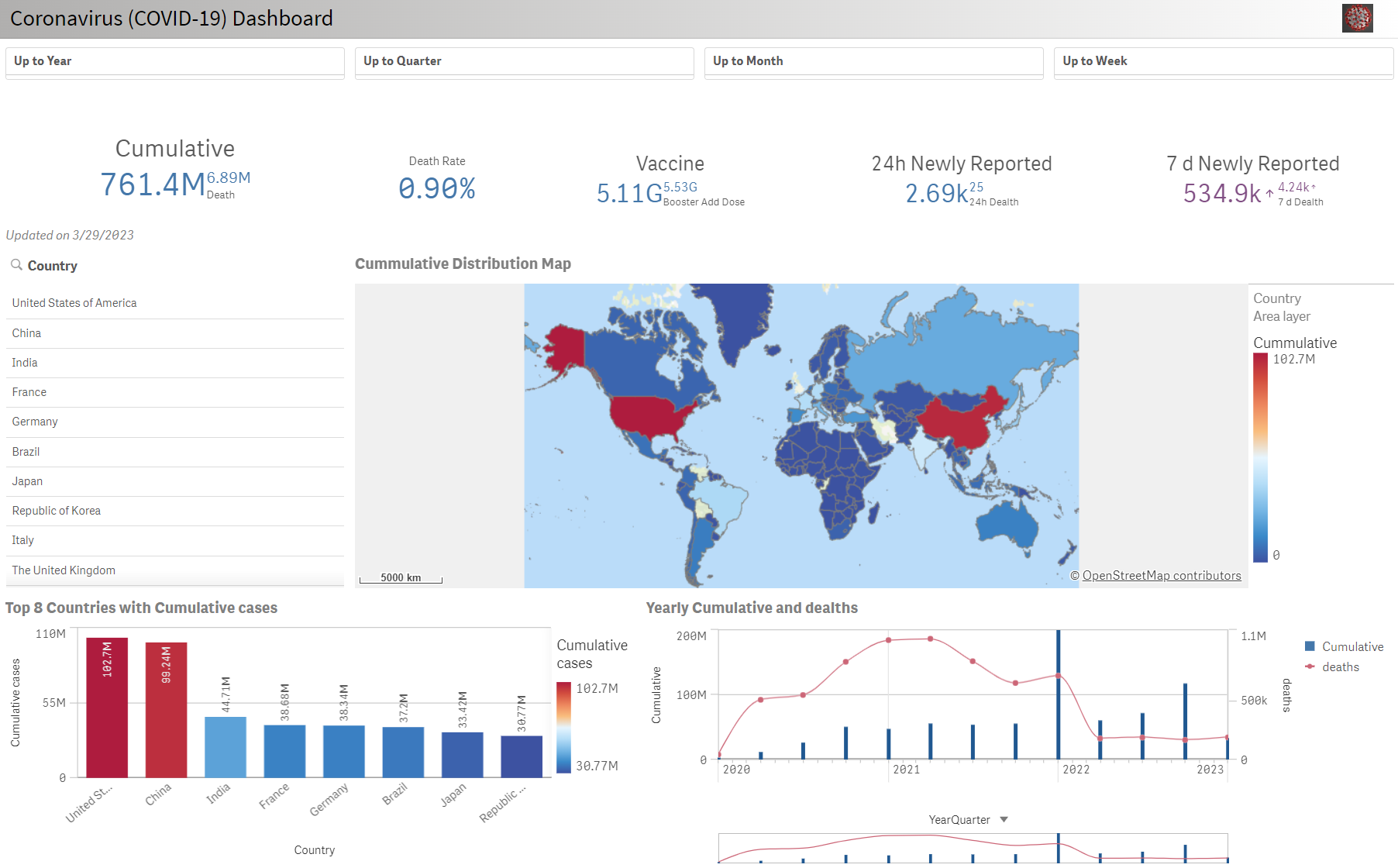The image size is (1398, 868).
Task: Click the 24h Newly Reported 2.69k value
Action: tap(937, 193)
